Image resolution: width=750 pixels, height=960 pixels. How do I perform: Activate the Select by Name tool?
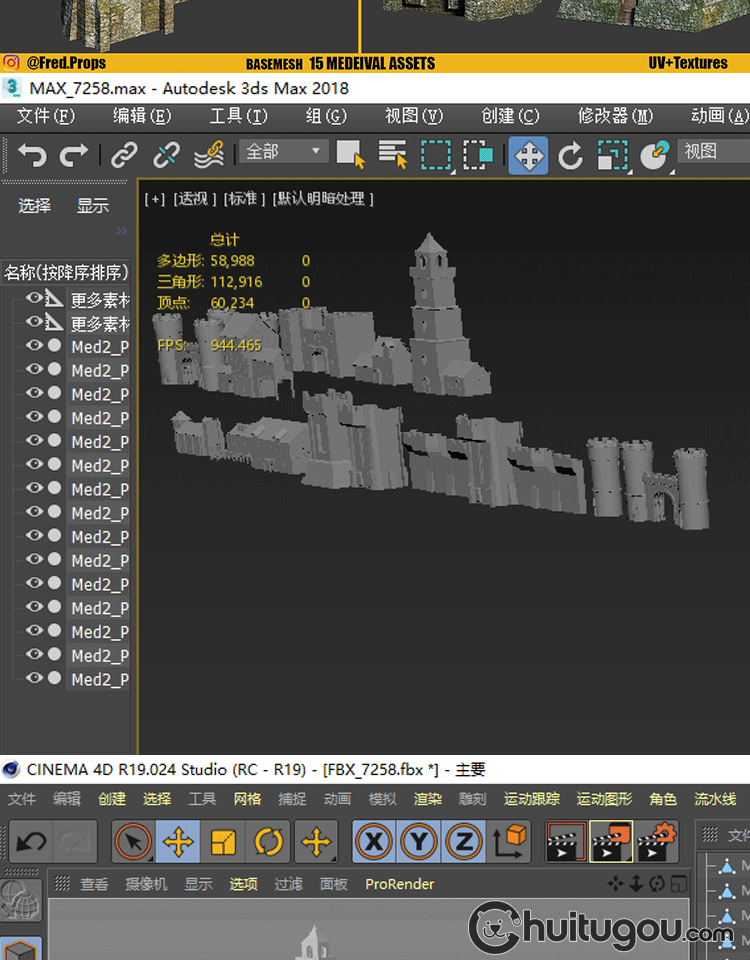[x=394, y=155]
